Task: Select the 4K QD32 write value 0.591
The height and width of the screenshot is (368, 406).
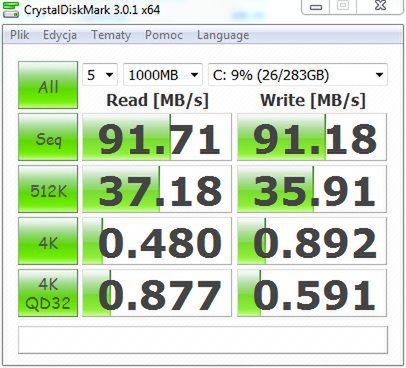Action: click(x=312, y=293)
